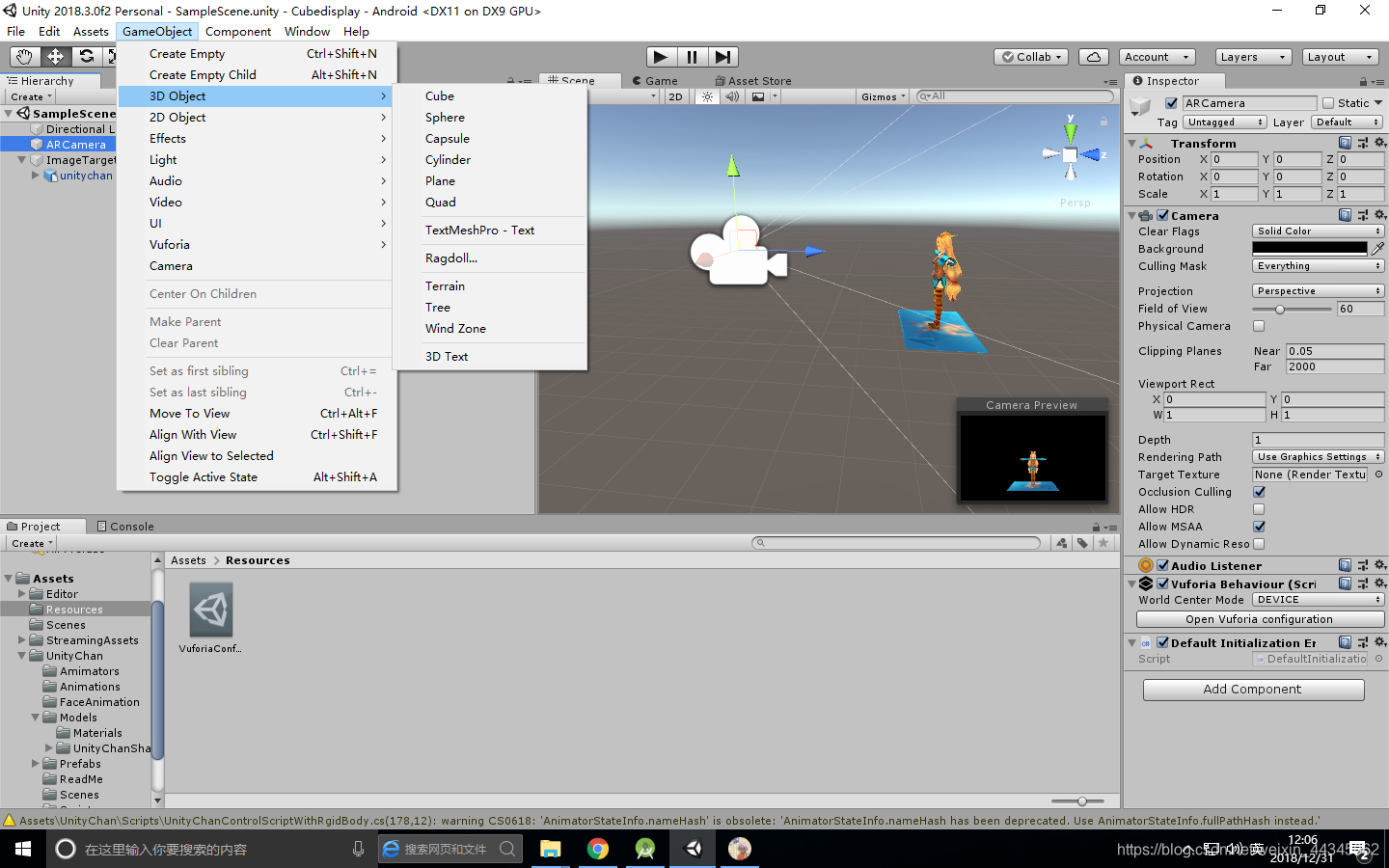
Task: Open the Cloud services icon
Action: pyautogui.click(x=1093, y=57)
